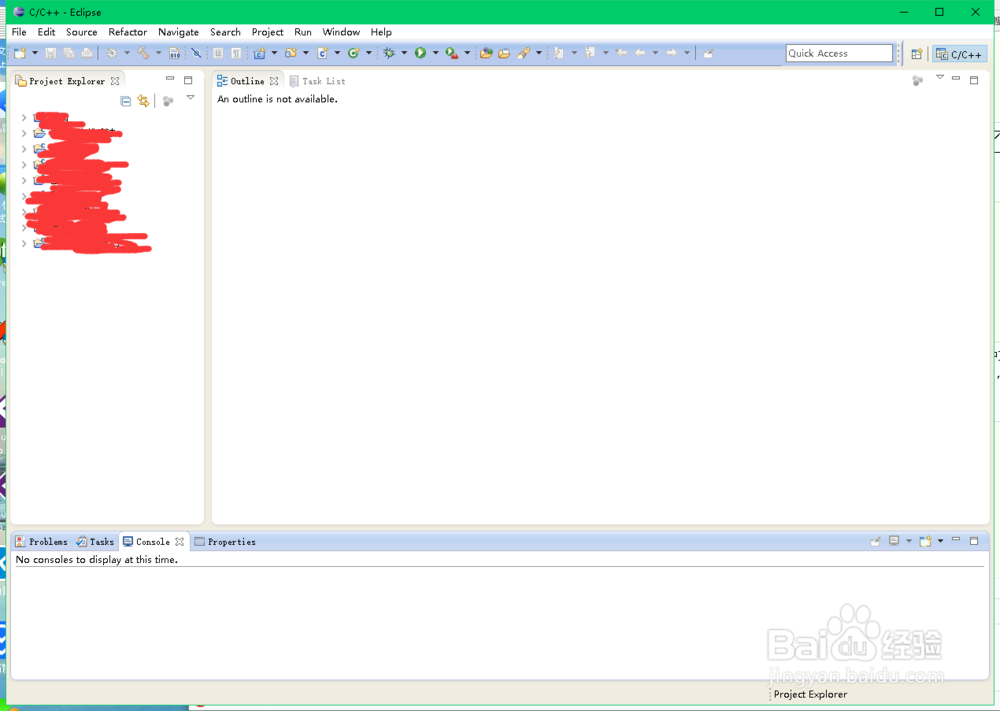Click the Debug bug icon
The image size is (1000, 711).
click(x=389, y=54)
